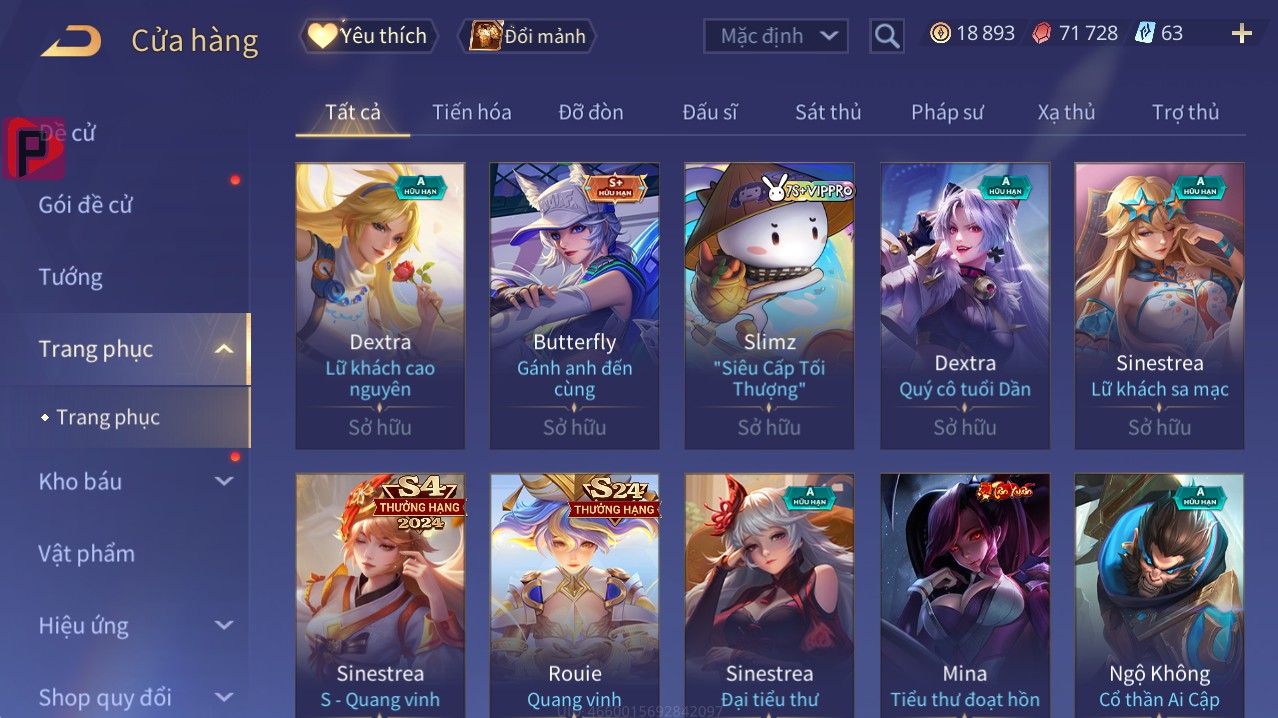
Task: Tap the gold coin balance icon
Action: [940, 33]
